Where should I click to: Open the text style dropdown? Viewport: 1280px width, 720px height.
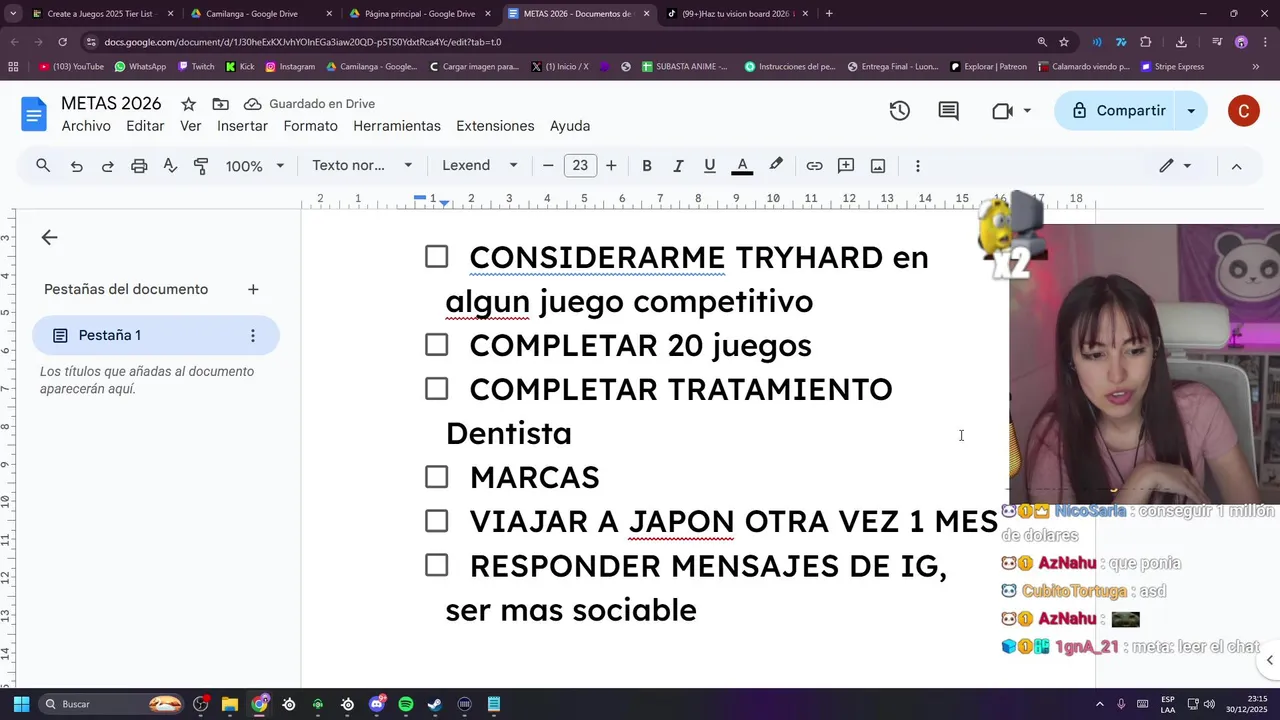[x=362, y=166]
